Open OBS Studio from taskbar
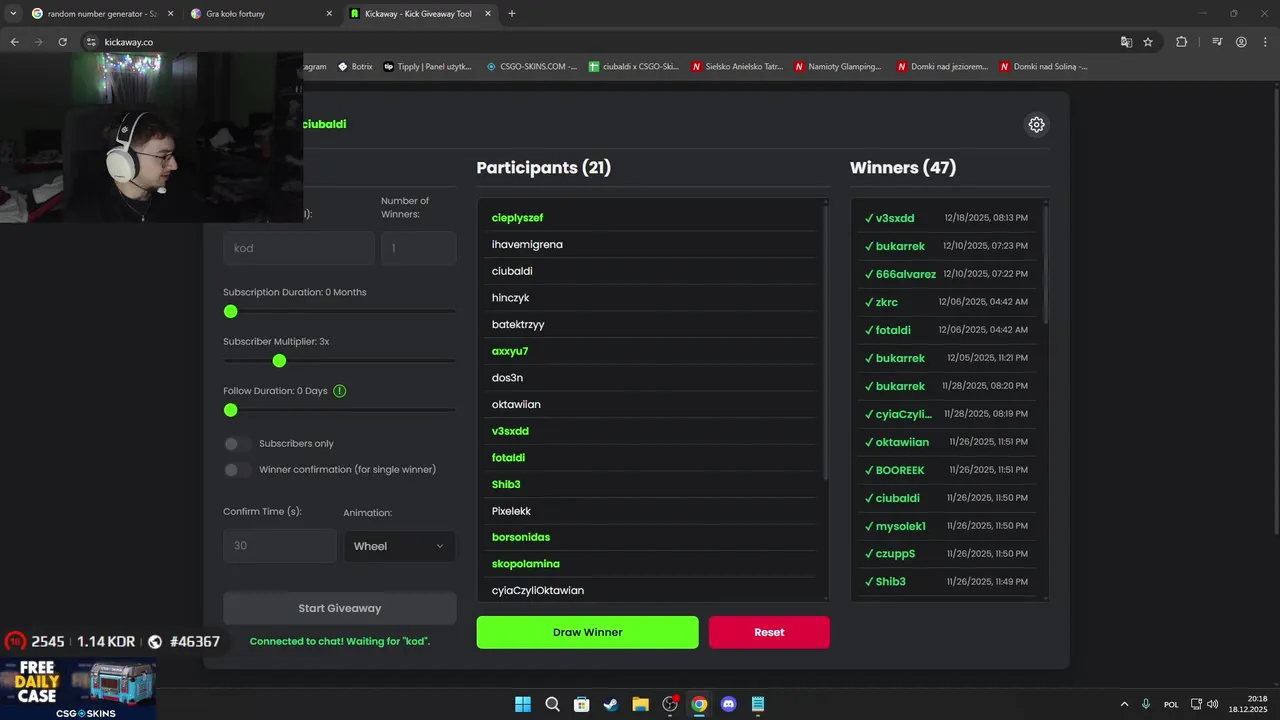 (670, 704)
